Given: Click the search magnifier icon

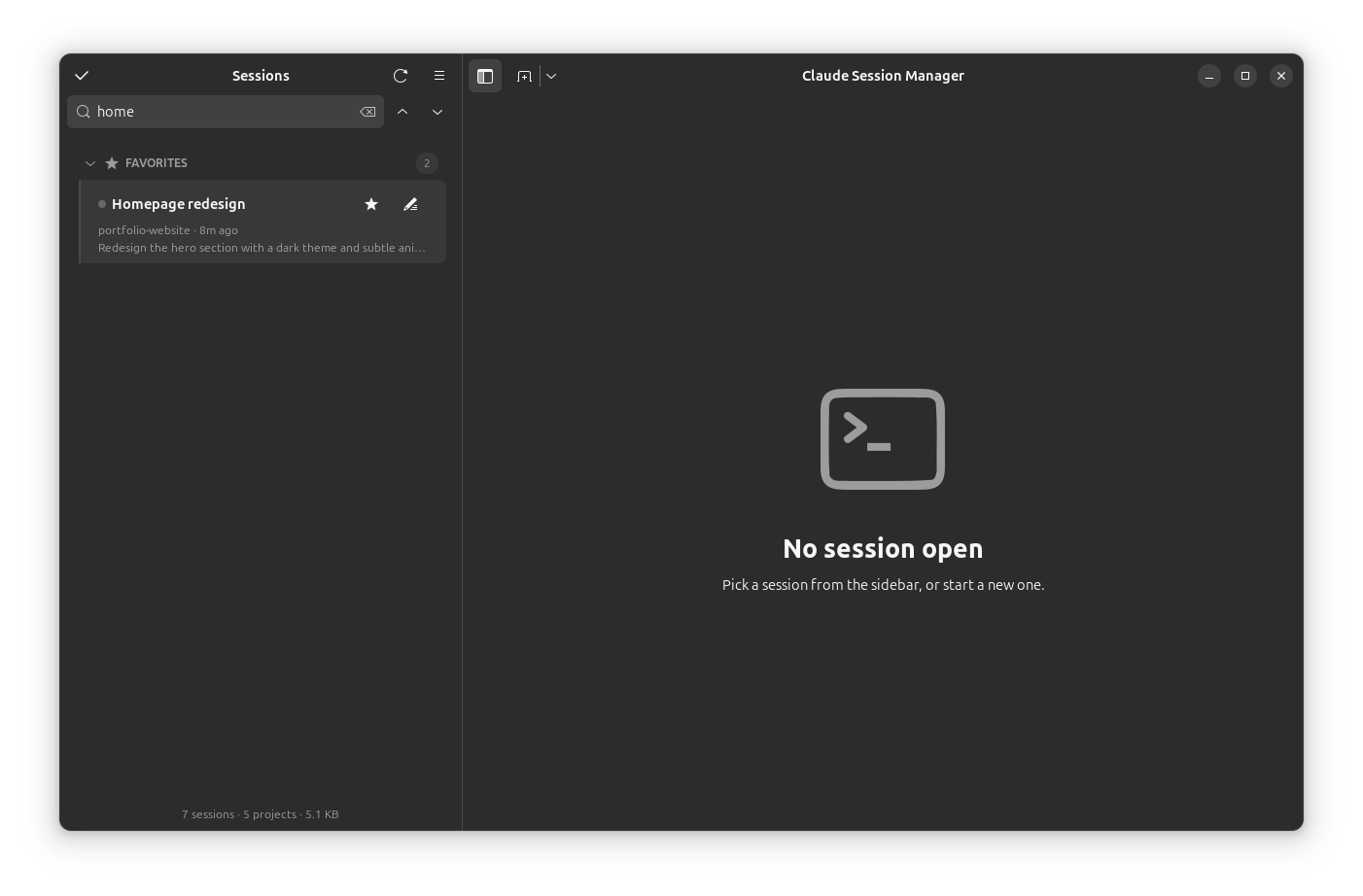Looking at the screenshot, I should coord(84,112).
